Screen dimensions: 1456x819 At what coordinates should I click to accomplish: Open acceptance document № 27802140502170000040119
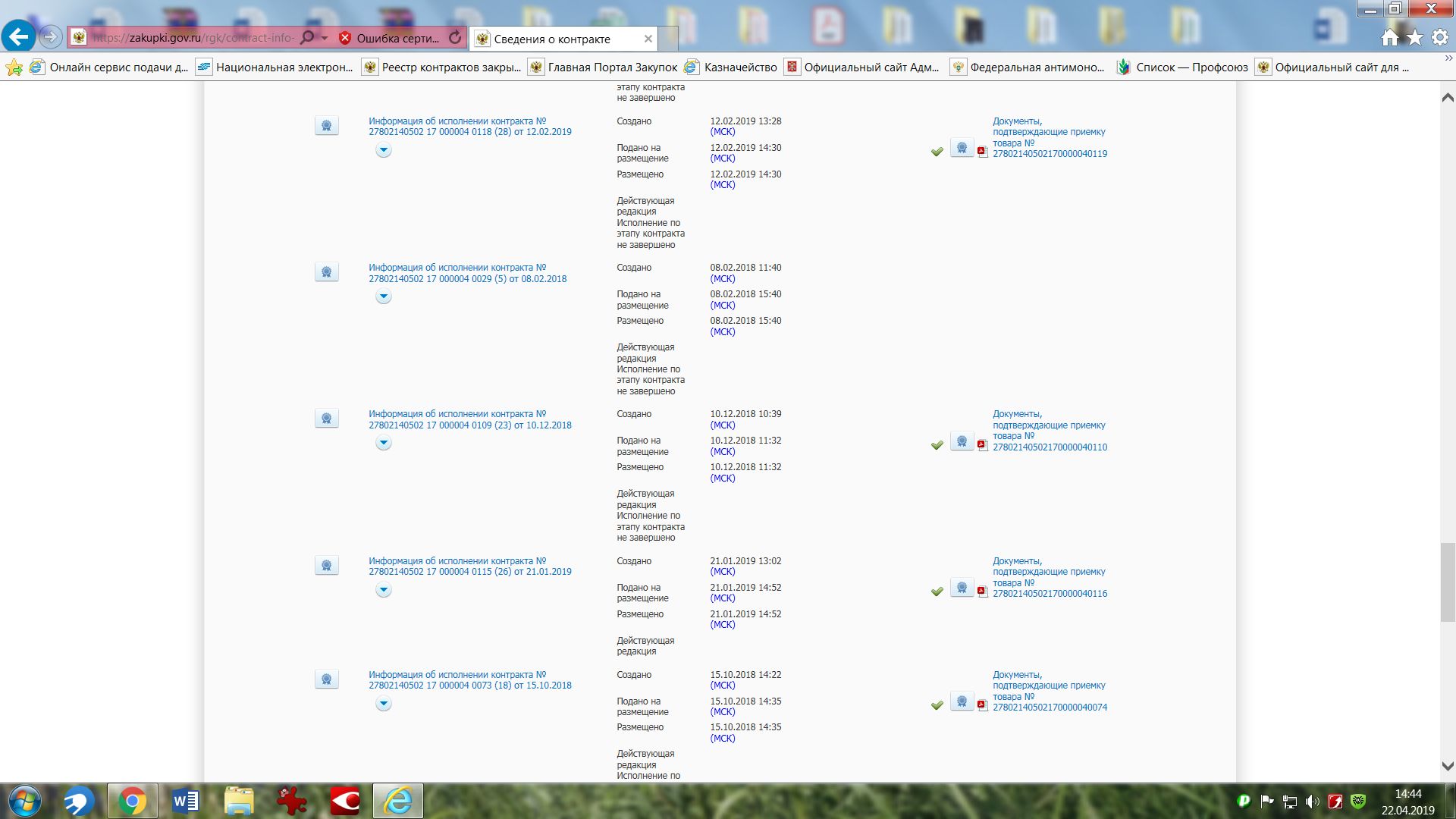[1050, 137]
